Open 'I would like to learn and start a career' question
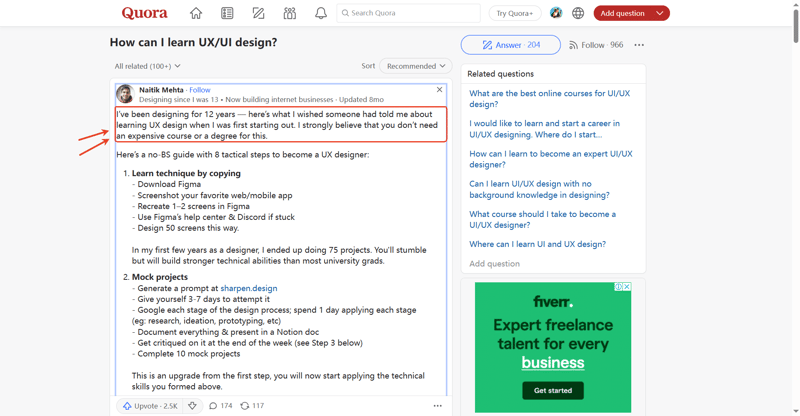This screenshot has width=800, height=416. (544, 129)
